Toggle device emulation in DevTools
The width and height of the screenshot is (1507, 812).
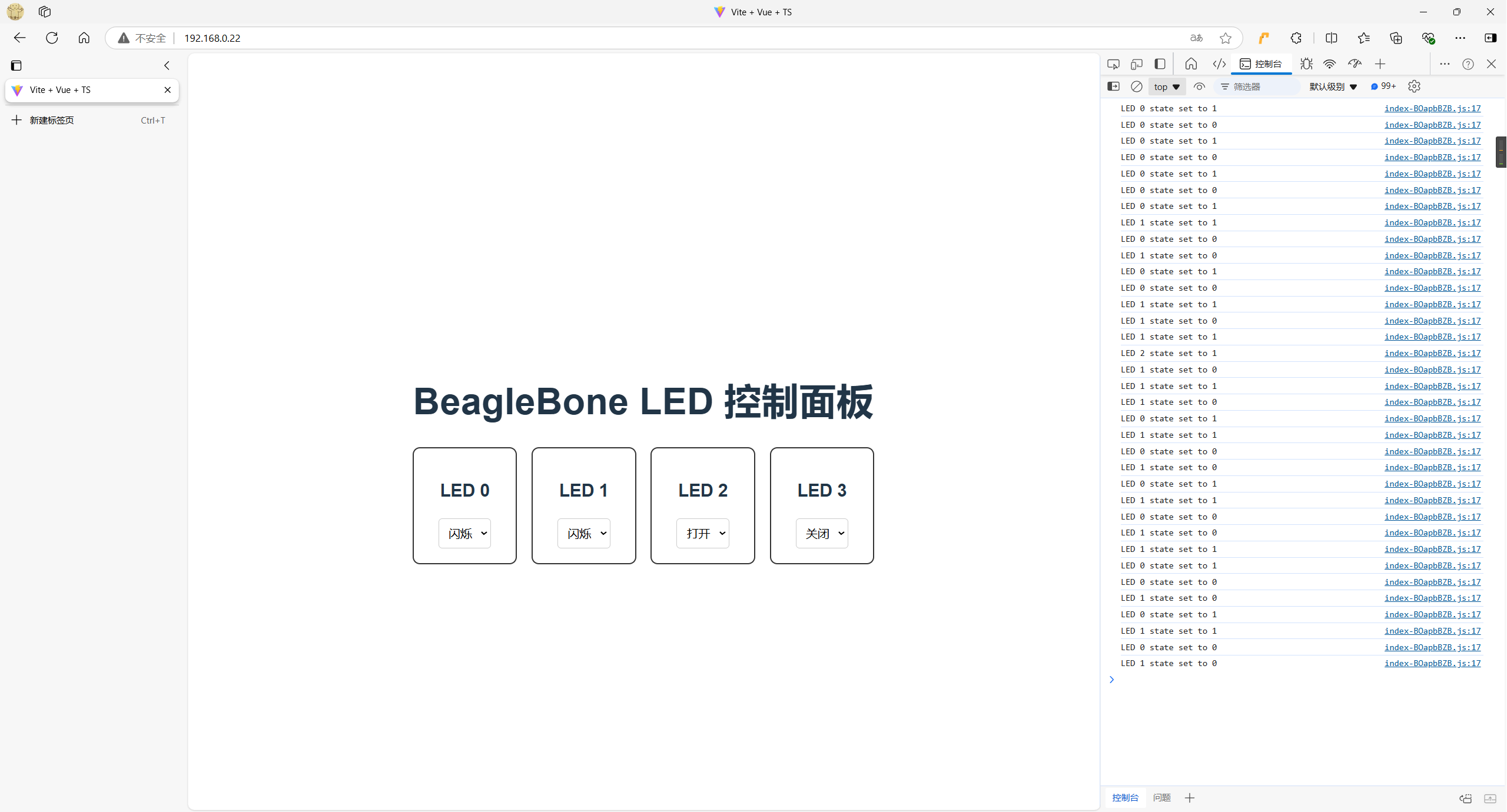(x=1137, y=64)
